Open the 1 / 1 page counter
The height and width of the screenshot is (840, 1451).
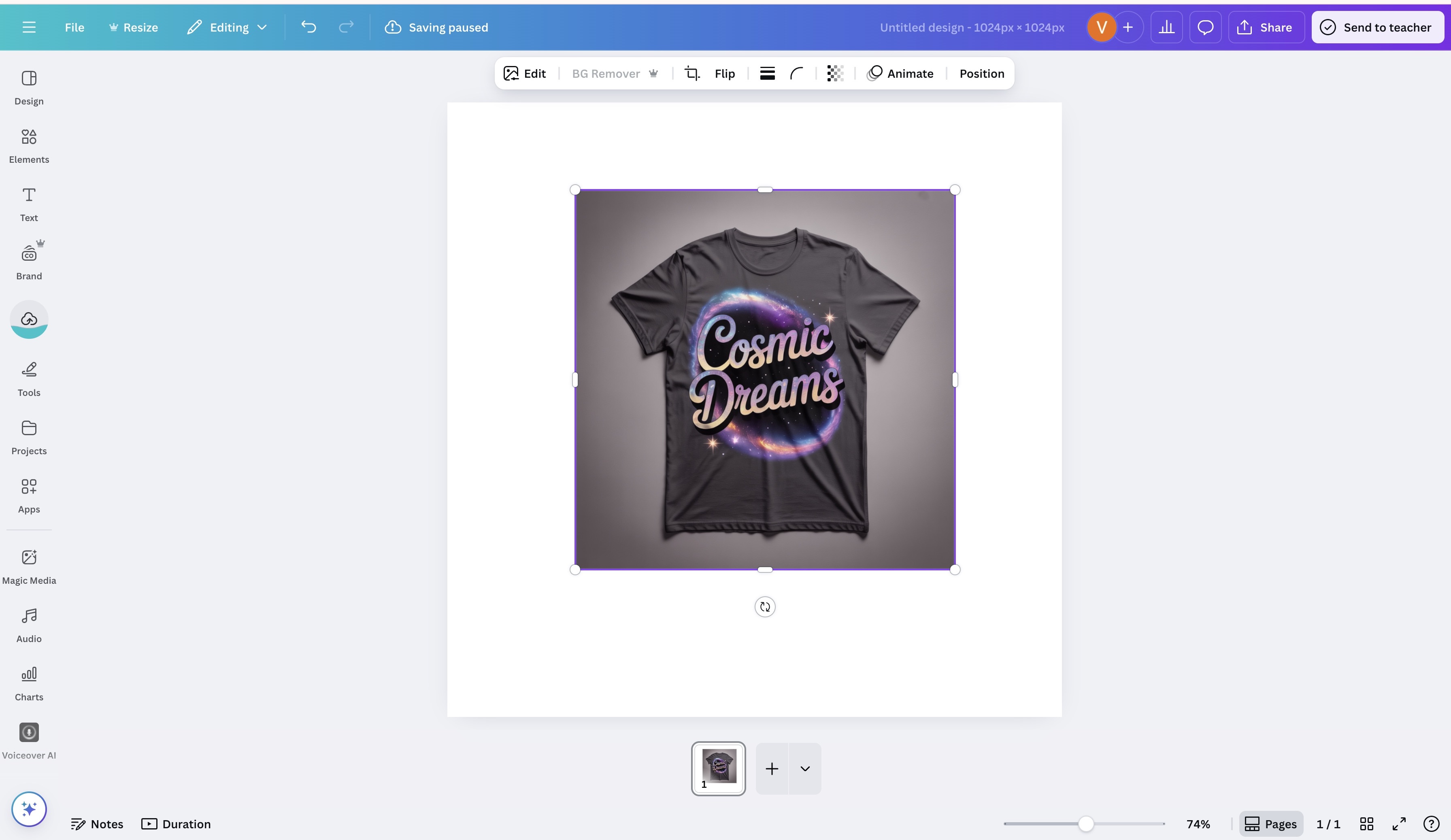point(1328,824)
